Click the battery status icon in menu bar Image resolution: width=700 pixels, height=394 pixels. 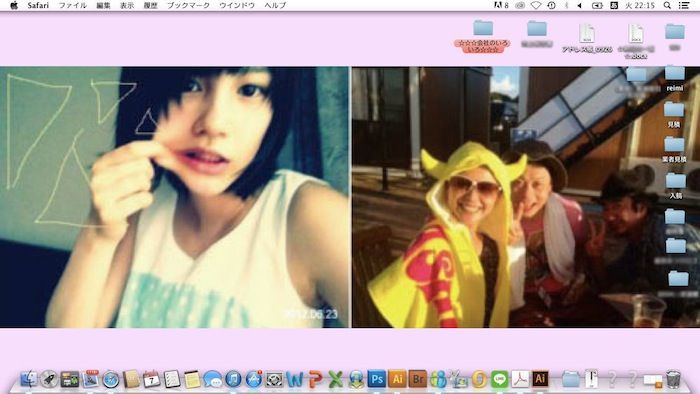pos(597,5)
